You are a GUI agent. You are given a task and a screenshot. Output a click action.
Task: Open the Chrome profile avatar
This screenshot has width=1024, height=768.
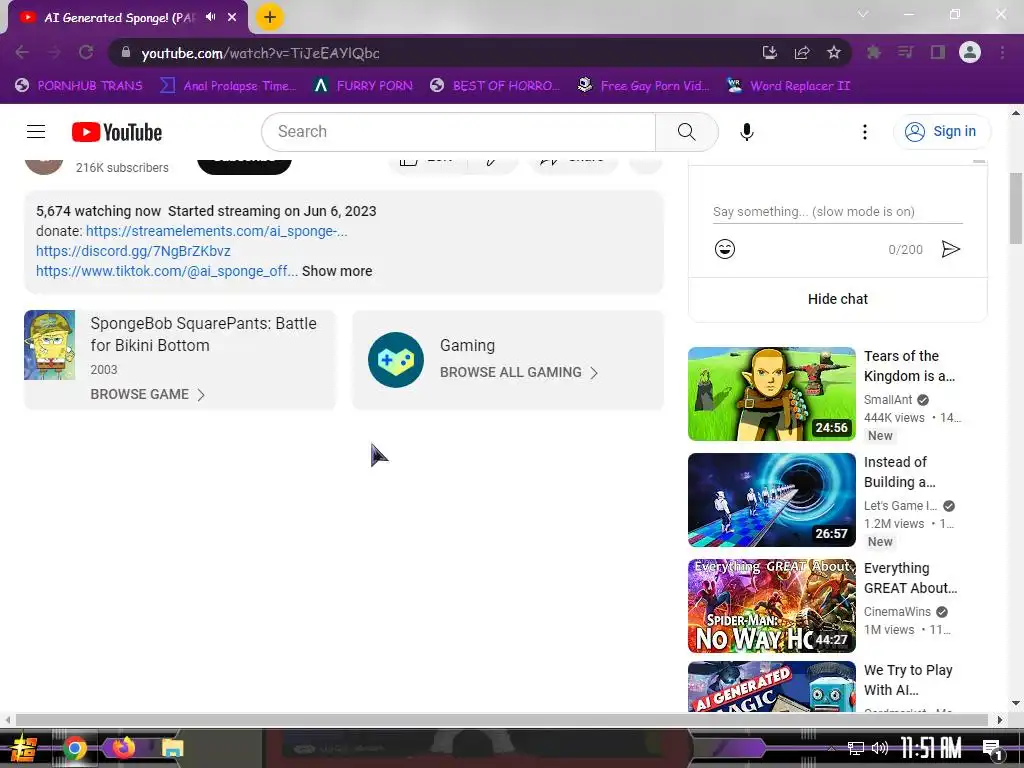pos(970,52)
